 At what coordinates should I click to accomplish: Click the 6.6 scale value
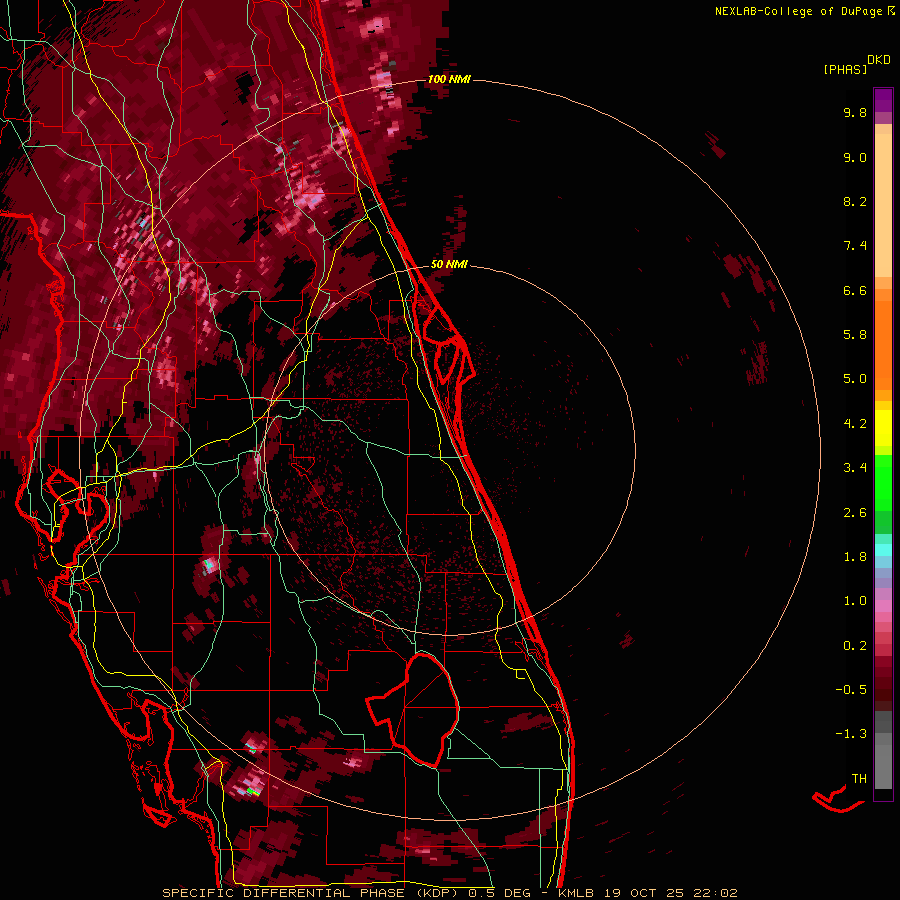pos(855,290)
